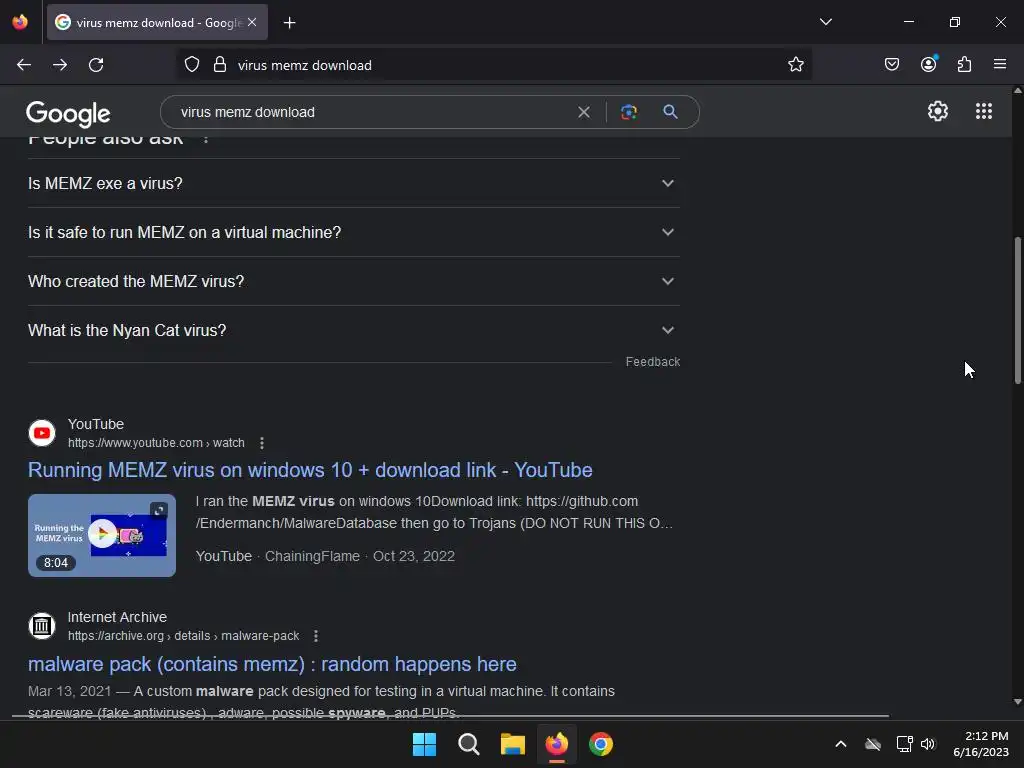This screenshot has height=768, width=1024.
Task: Click the 'ChainingFlame' channel text
Action: pos(312,556)
